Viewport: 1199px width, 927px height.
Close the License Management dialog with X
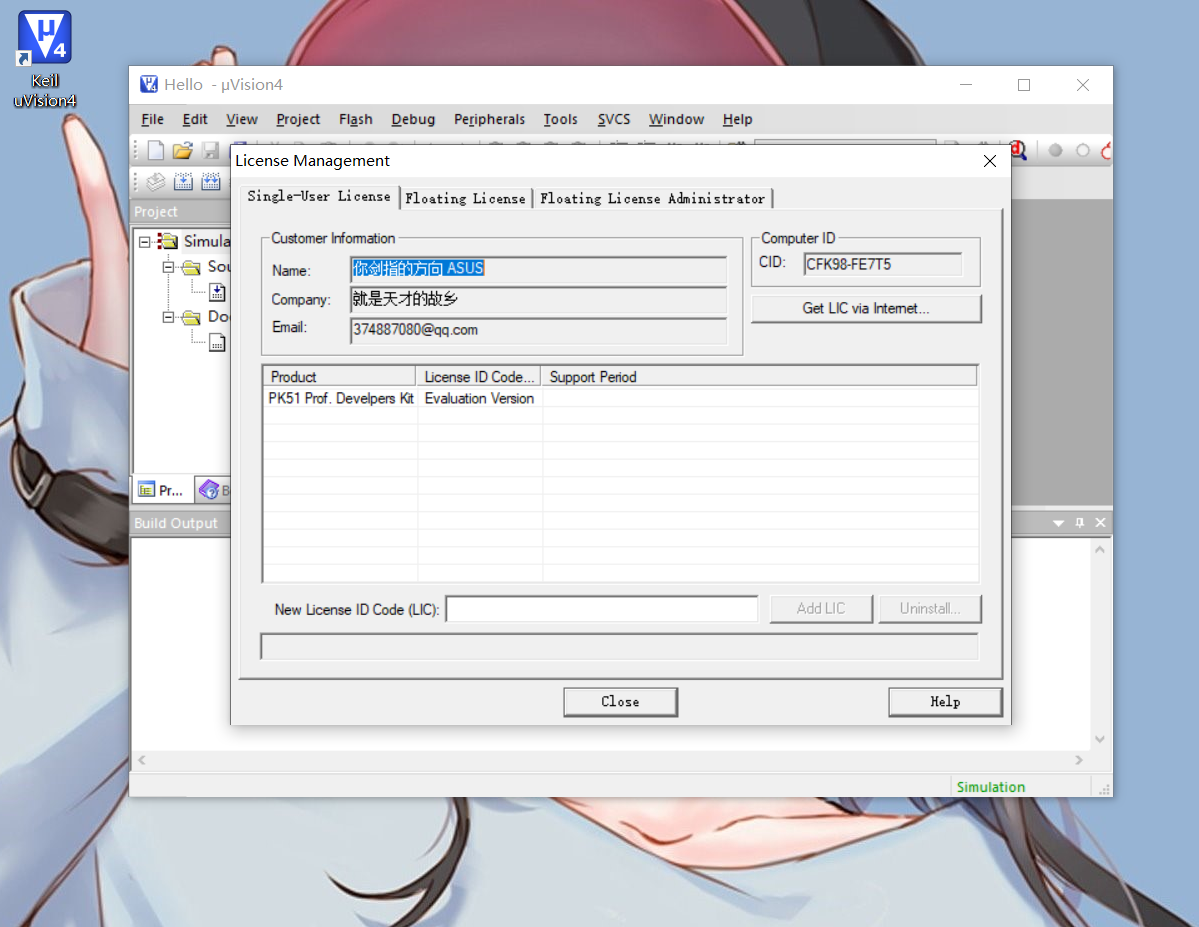(x=989, y=161)
